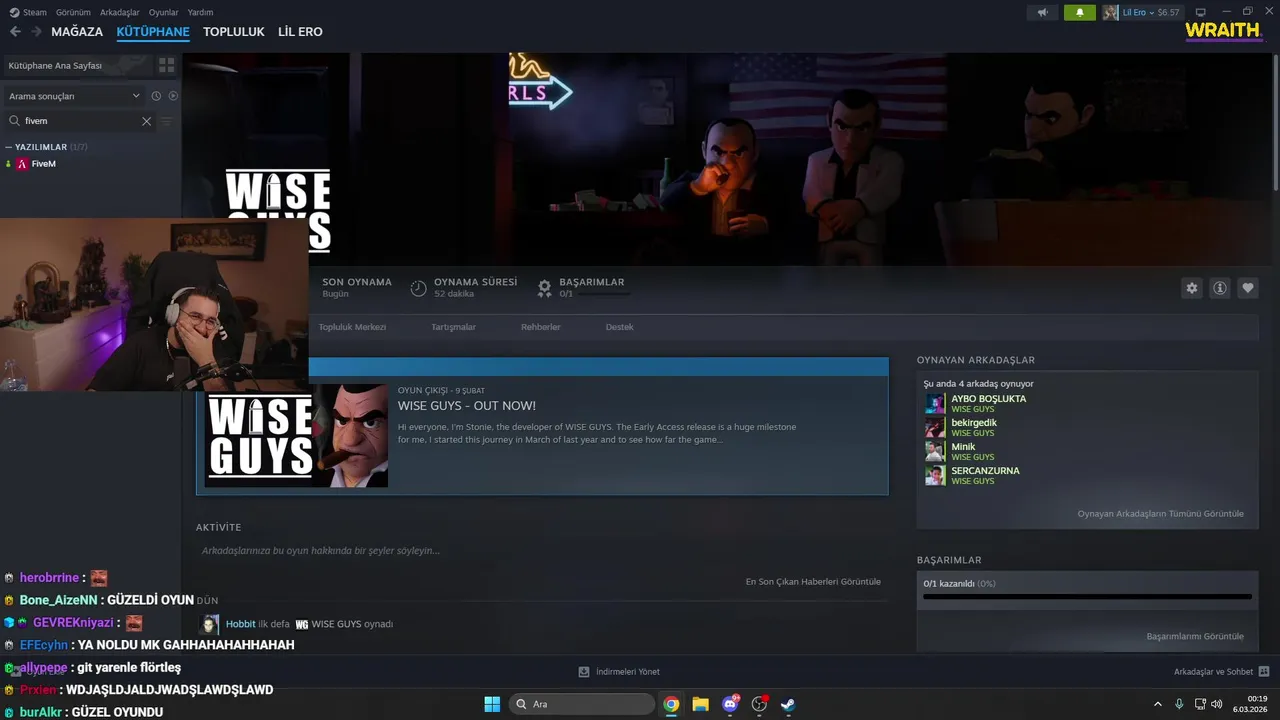The width and height of the screenshot is (1280, 720).
Task: Open the advanced filter options icon
Action: coord(167,121)
